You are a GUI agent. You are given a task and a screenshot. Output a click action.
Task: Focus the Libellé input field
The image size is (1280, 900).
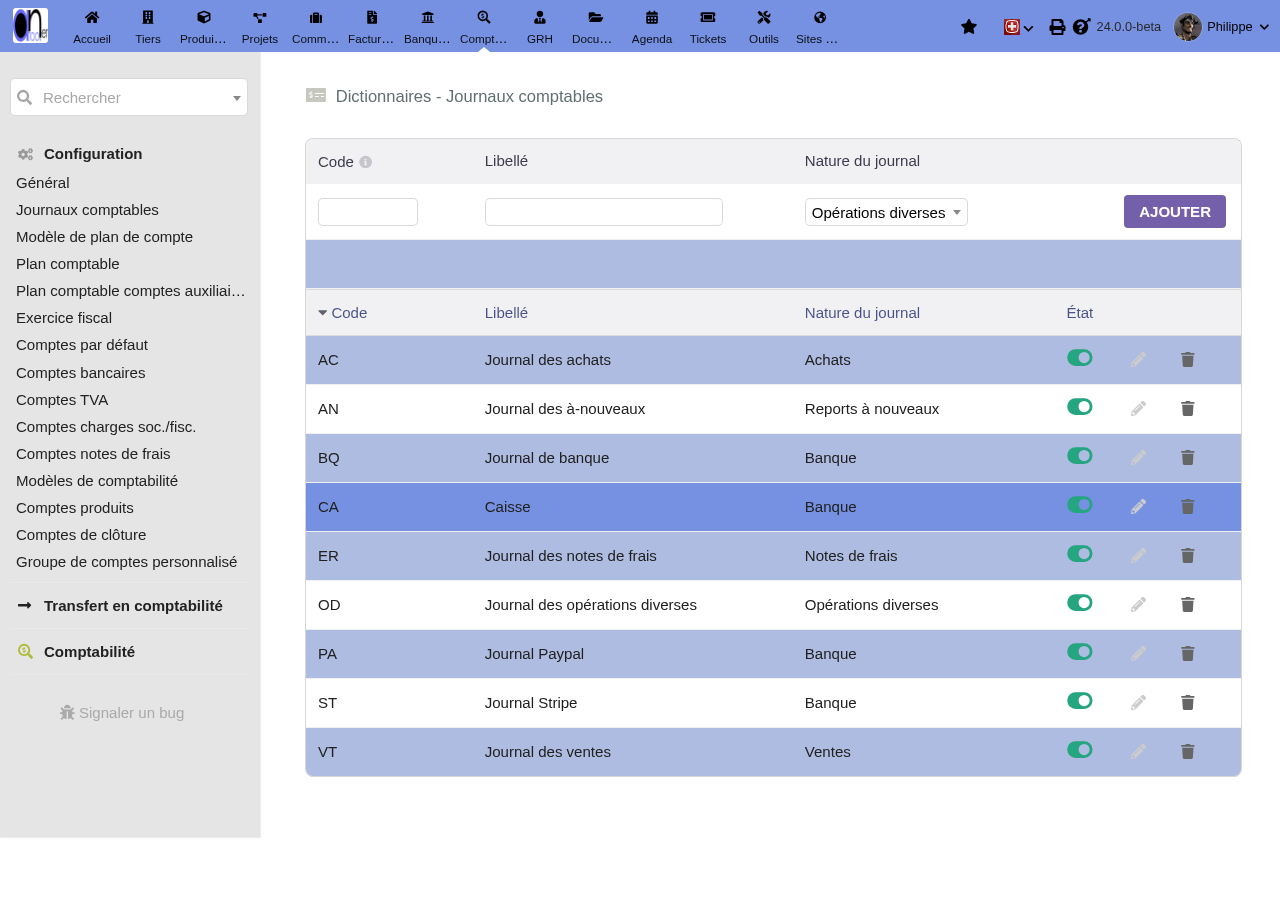[x=604, y=212]
